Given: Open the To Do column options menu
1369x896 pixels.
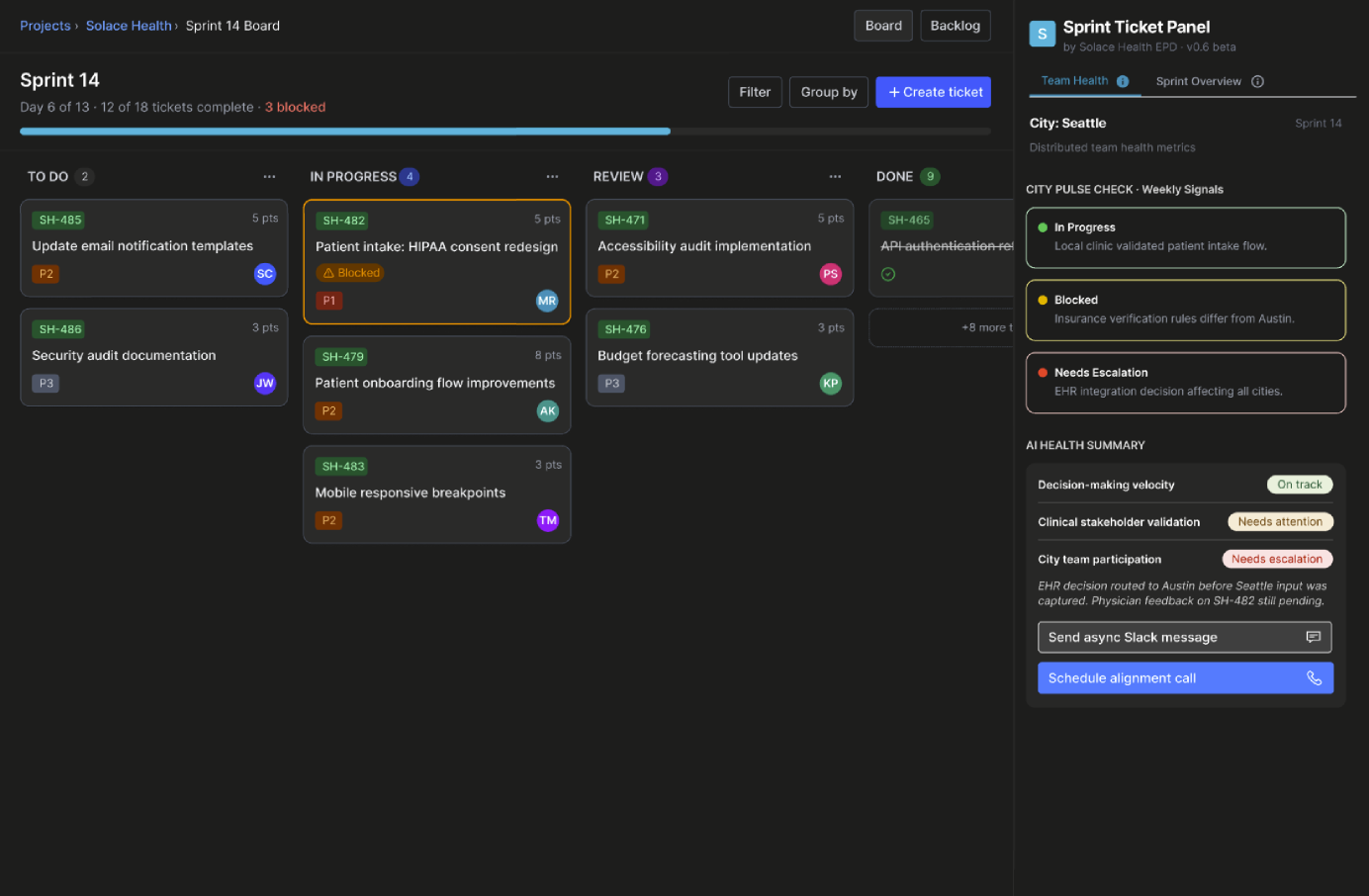Looking at the screenshot, I should pos(269,177).
